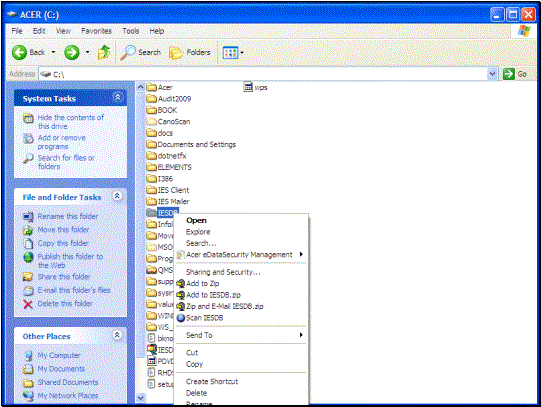Select the BOOK folder
541x407 pixels.
(x=161, y=110)
